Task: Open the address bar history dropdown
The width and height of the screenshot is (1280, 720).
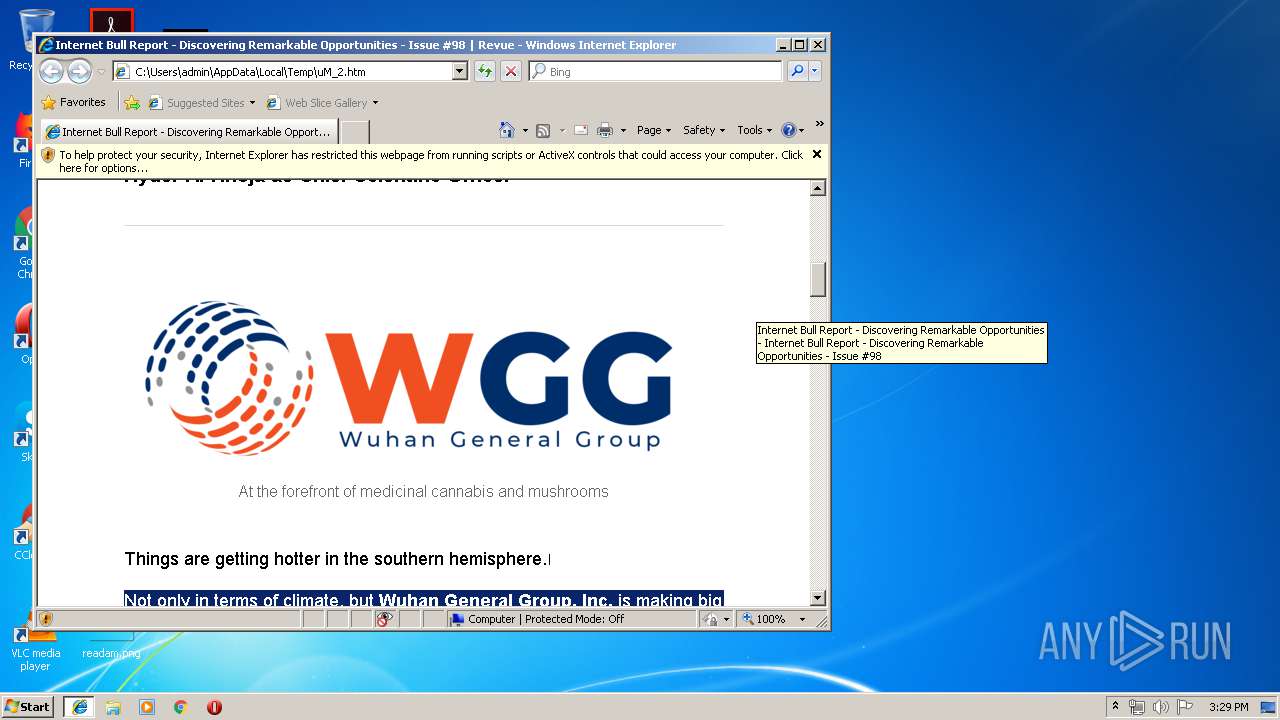Action: [x=459, y=71]
